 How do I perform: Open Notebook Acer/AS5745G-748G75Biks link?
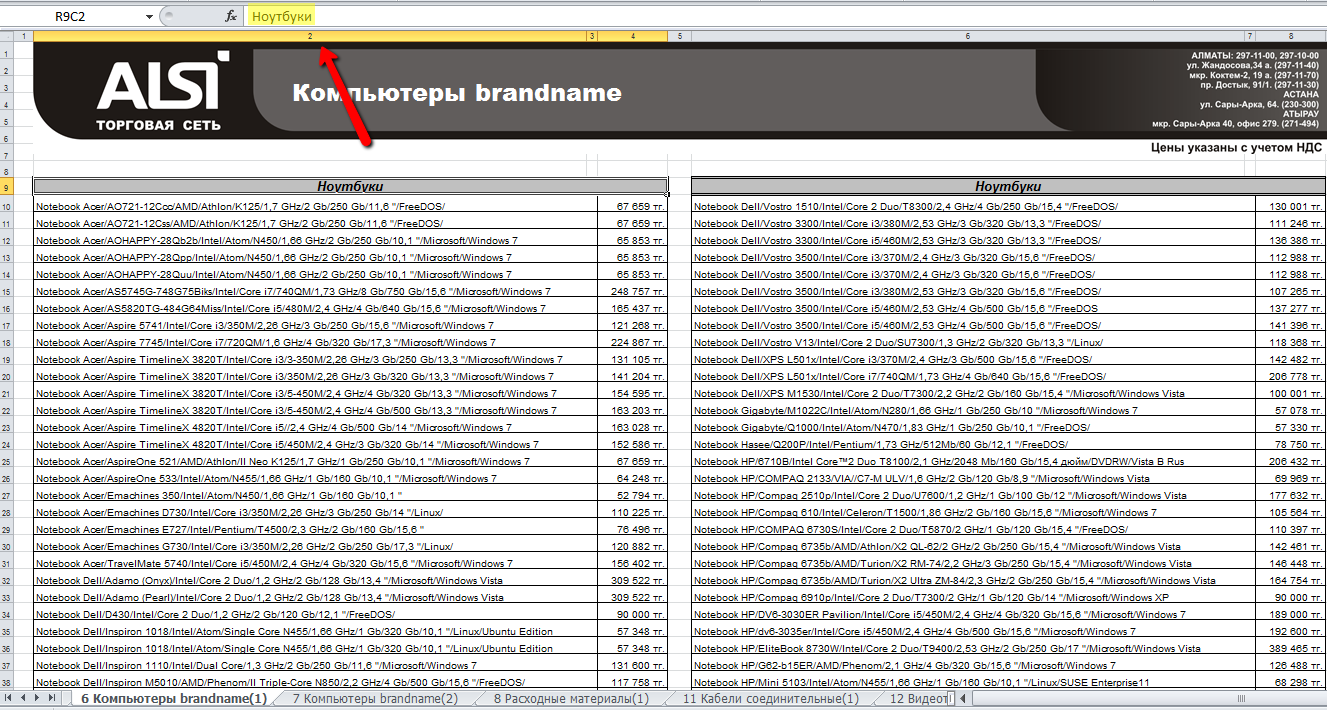(292, 291)
